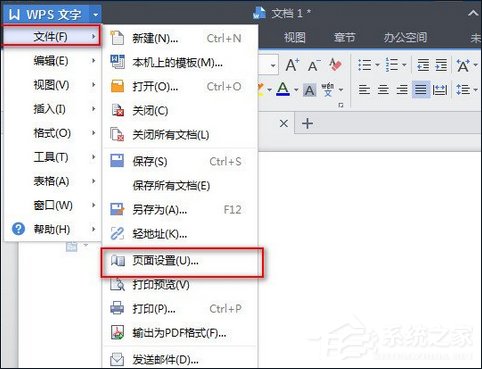Click the 输出为PDF格式(F) icon

point(117,332)
